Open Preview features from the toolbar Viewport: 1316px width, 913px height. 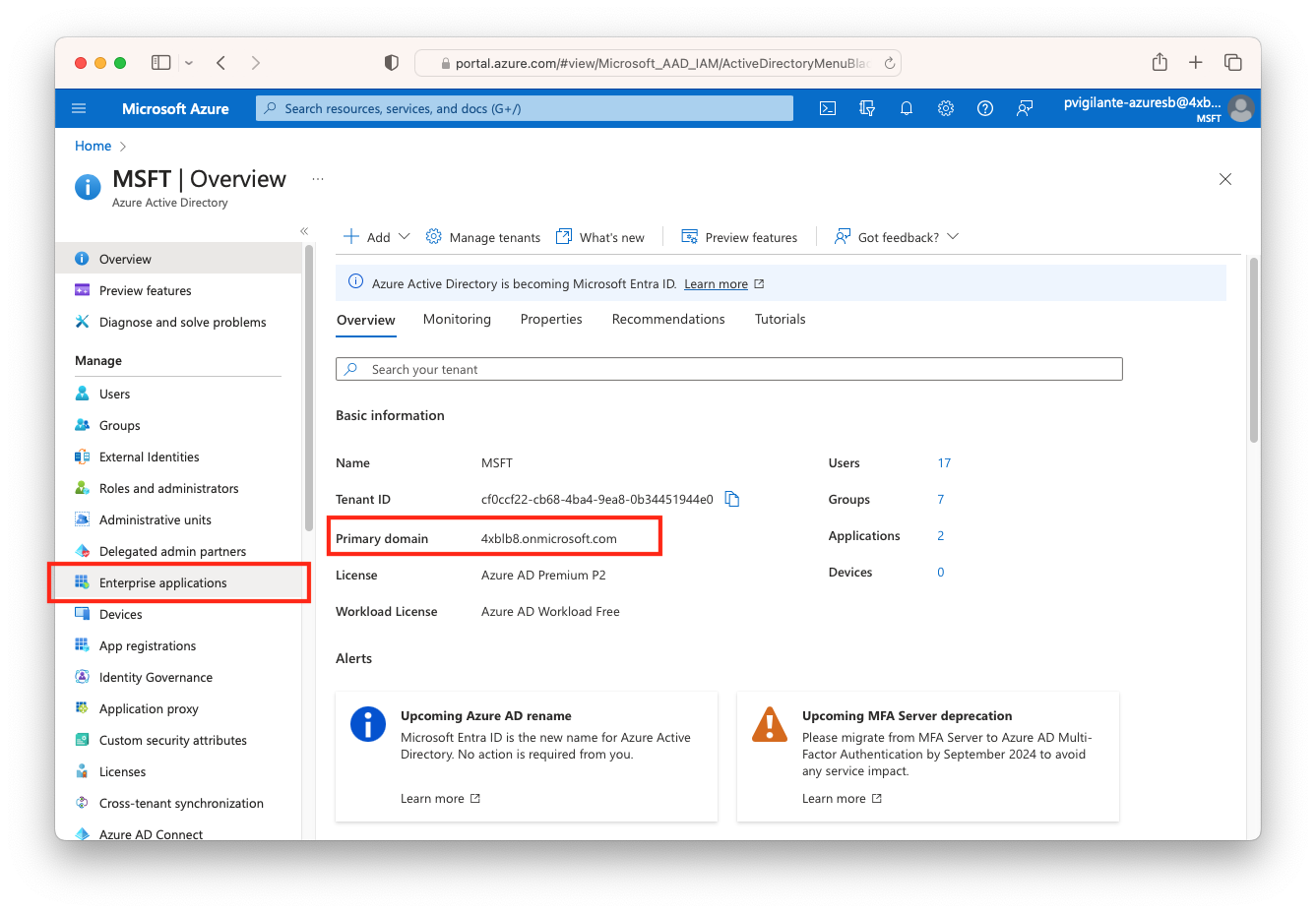click(x=740, y=236)
